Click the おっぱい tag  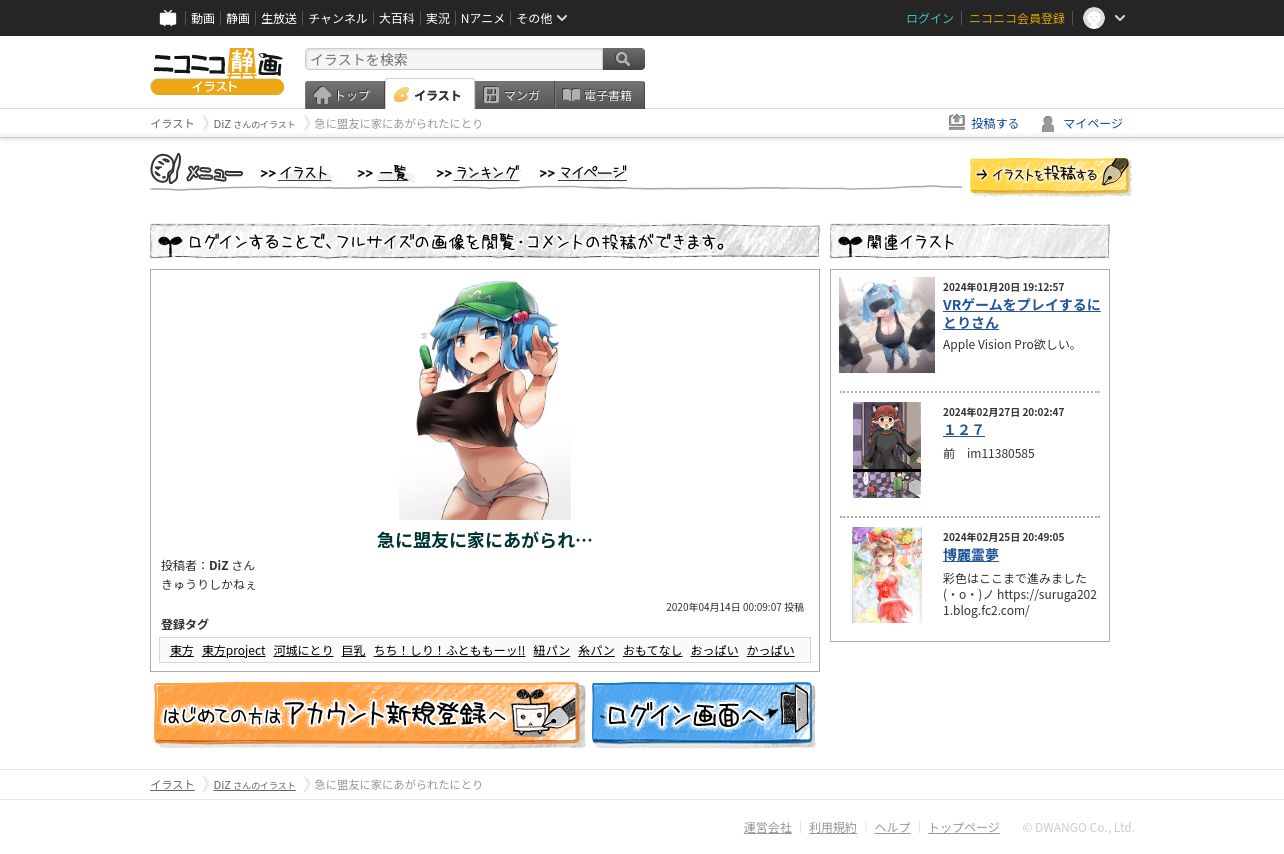[x=714, y=651]
